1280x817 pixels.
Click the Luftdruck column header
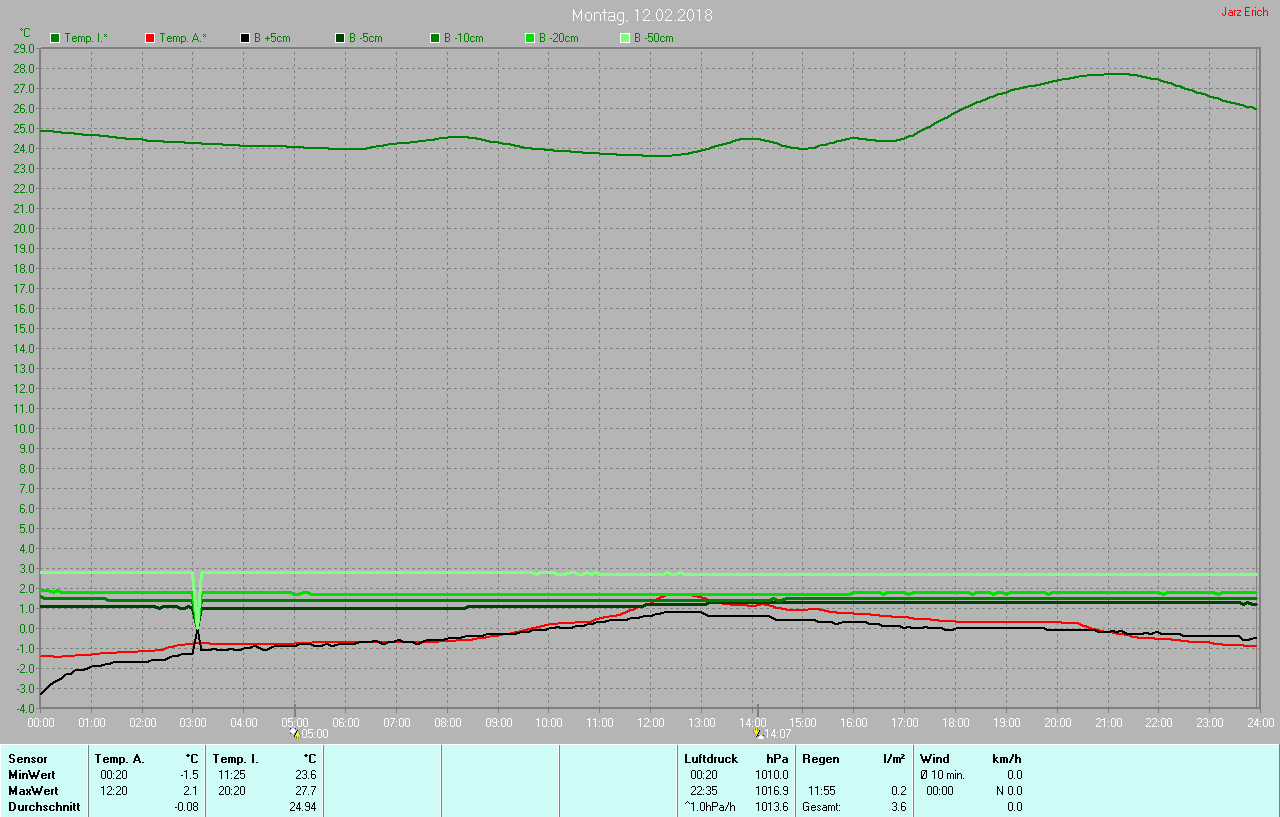(x=711, y=759)
